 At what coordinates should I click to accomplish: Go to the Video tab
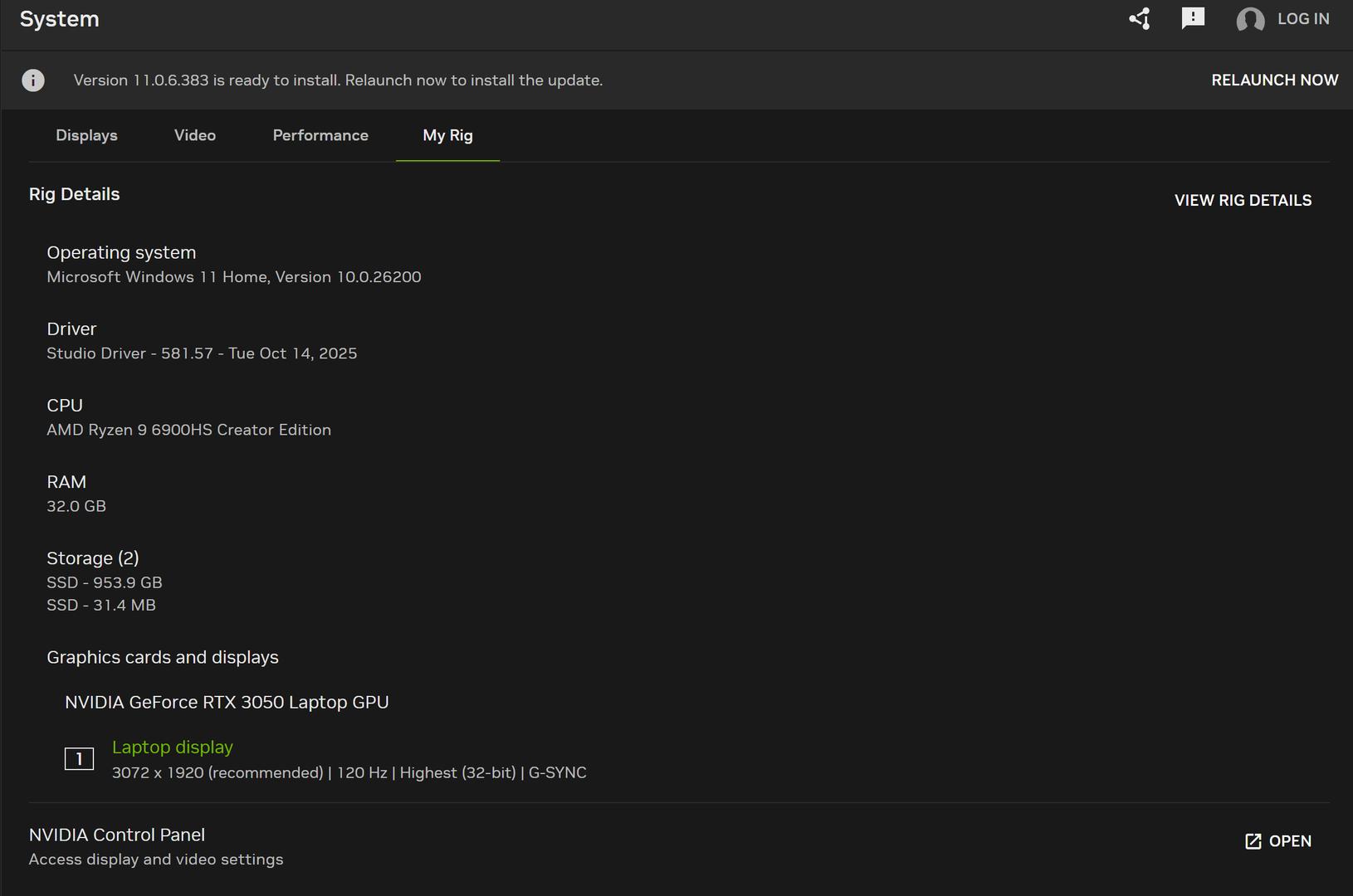tap(195, 135)
